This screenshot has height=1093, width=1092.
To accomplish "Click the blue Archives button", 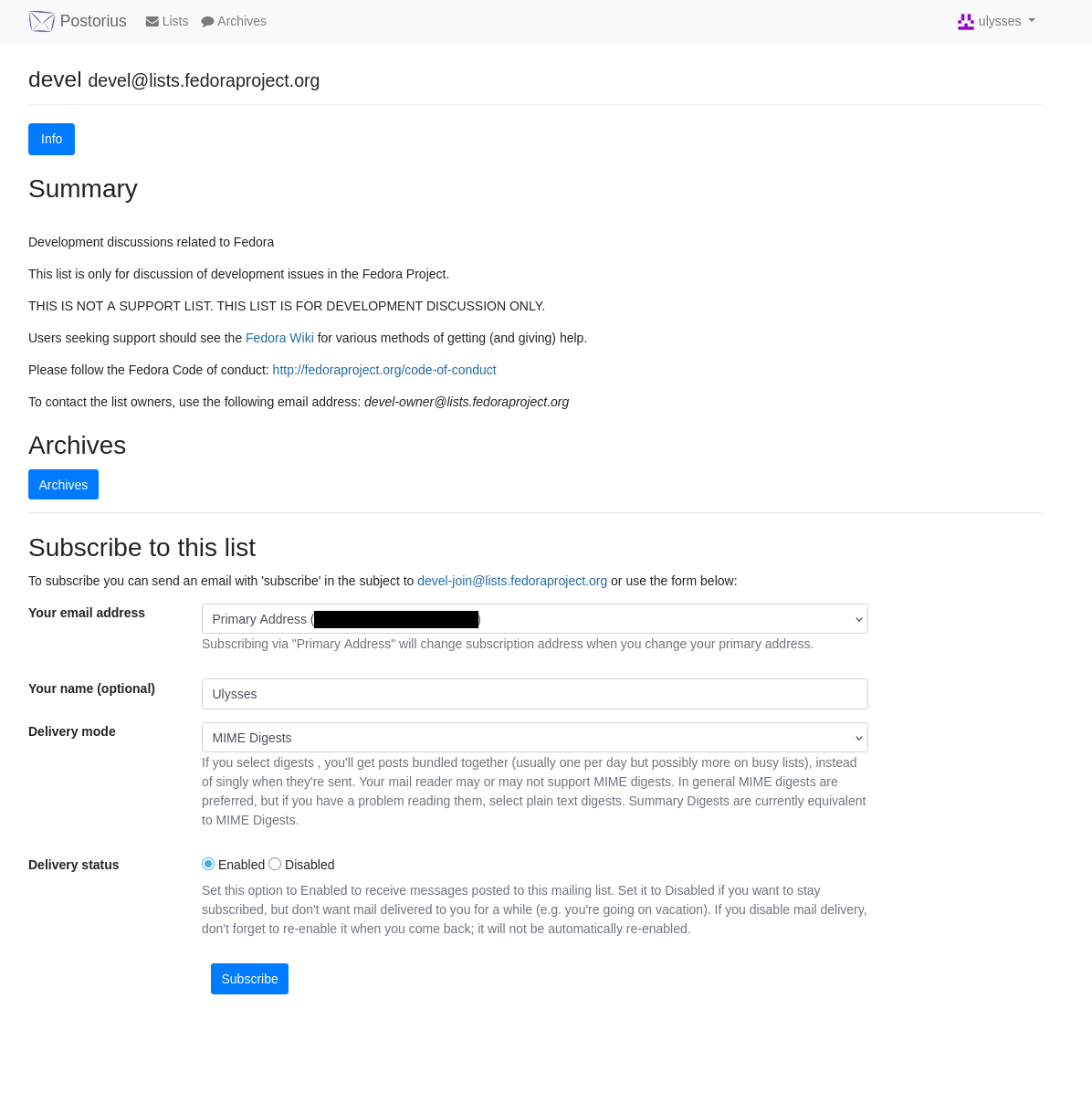I will point(63,485).
